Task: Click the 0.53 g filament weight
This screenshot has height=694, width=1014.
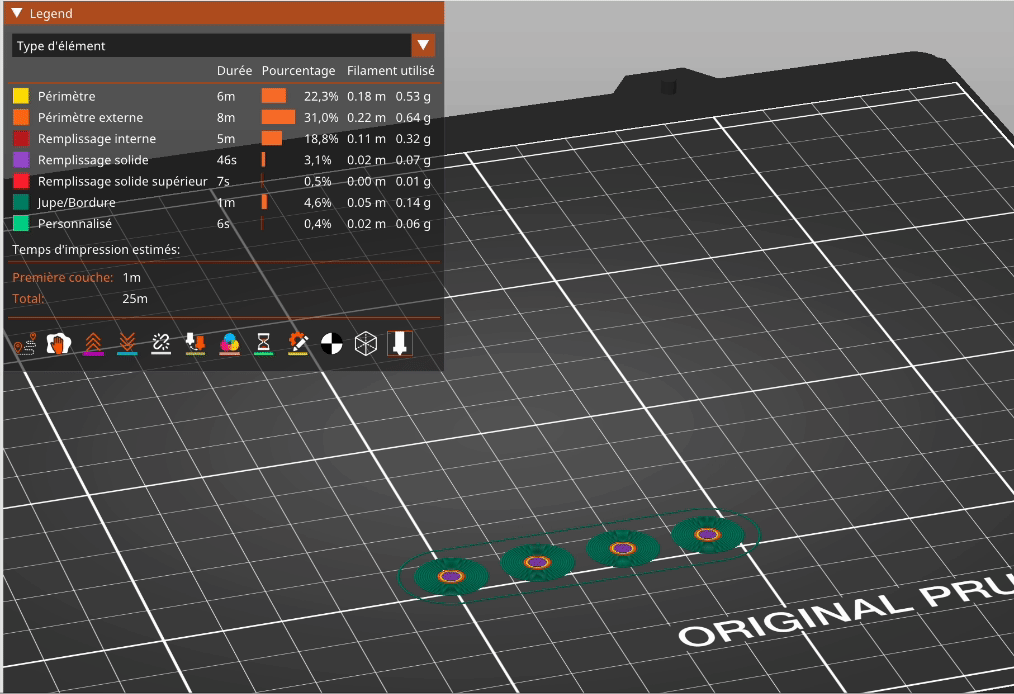Action: pos(413,96)
